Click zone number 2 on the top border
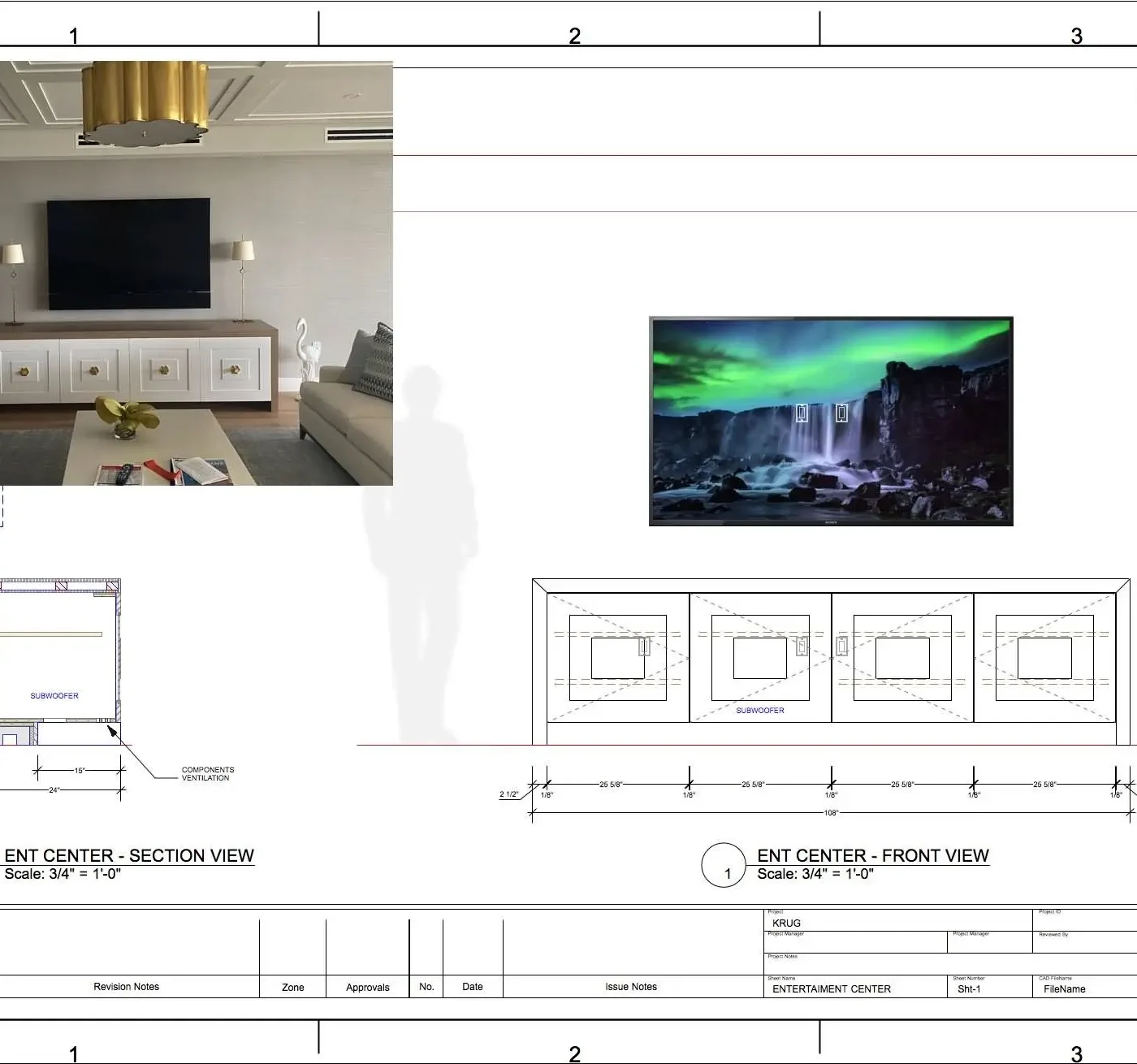1137x1064 pixels. coord(575,36)
